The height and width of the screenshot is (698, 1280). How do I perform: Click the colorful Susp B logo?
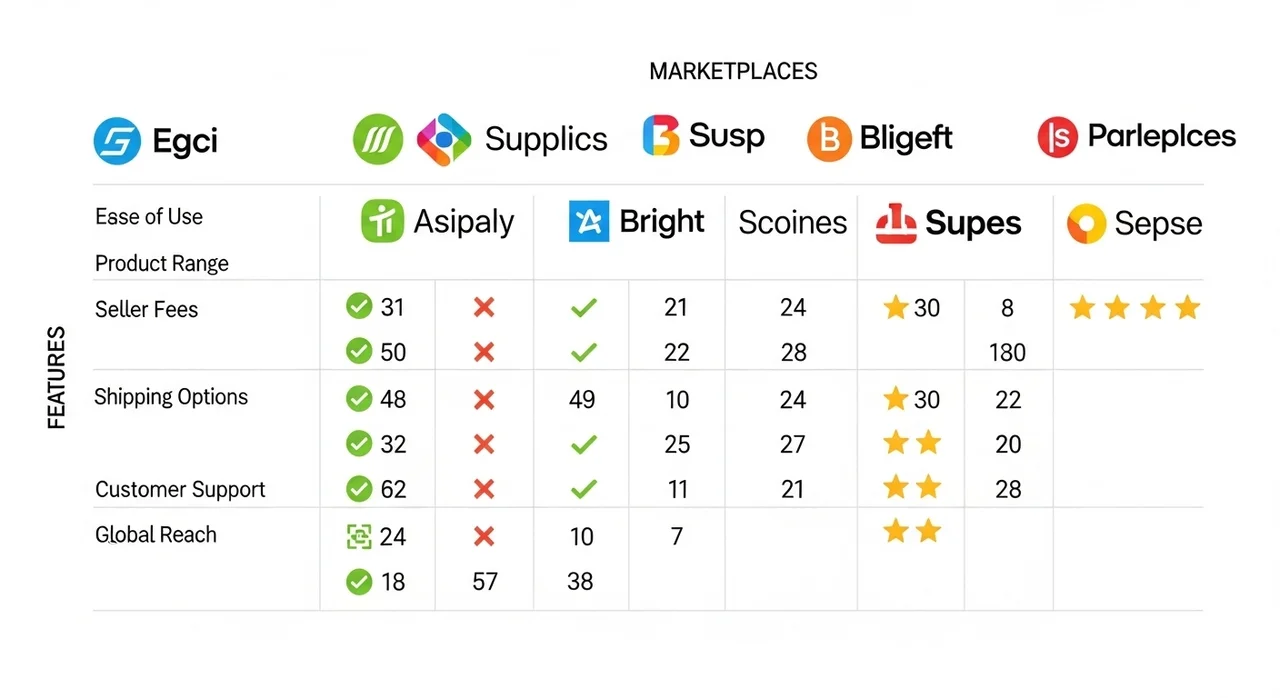click(x=660, y=136)
